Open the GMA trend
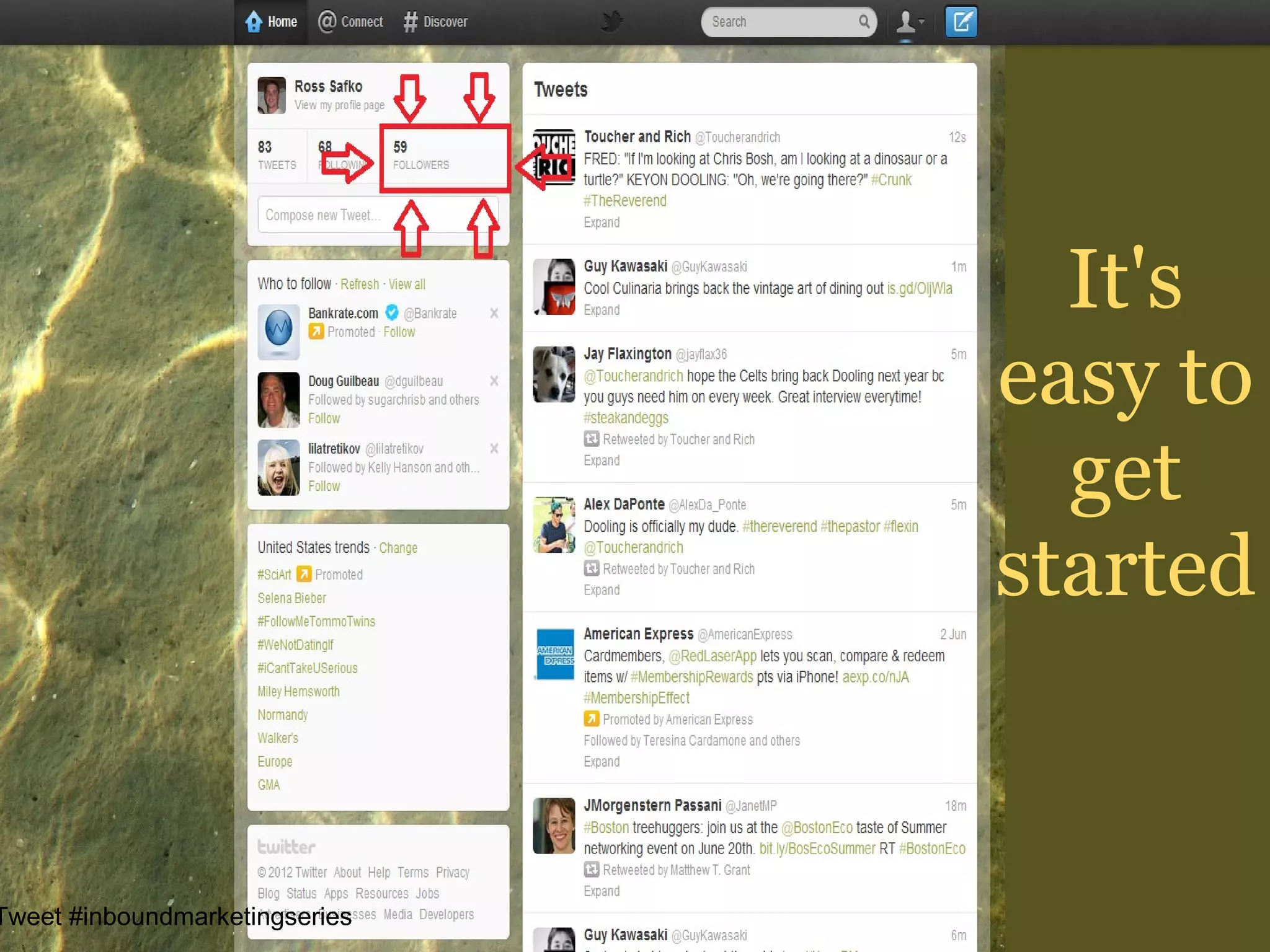1270x952 pixels. pos(269,785)
